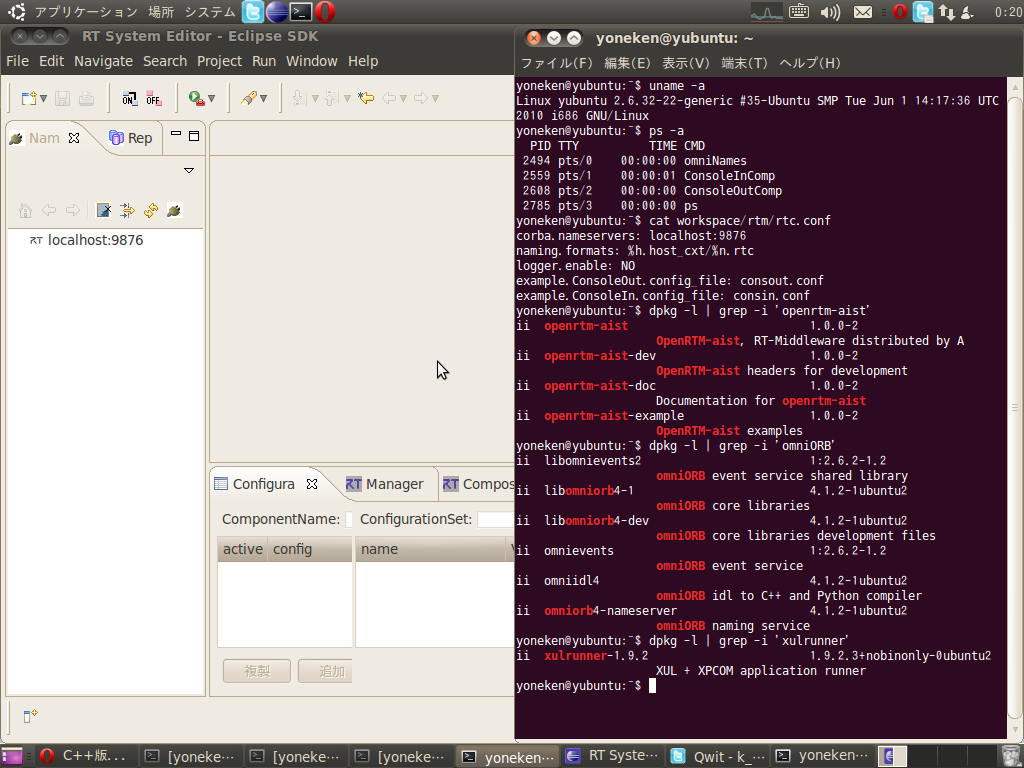
Task: Expand the external tools run dropdown
Action: tap(211, 99)
